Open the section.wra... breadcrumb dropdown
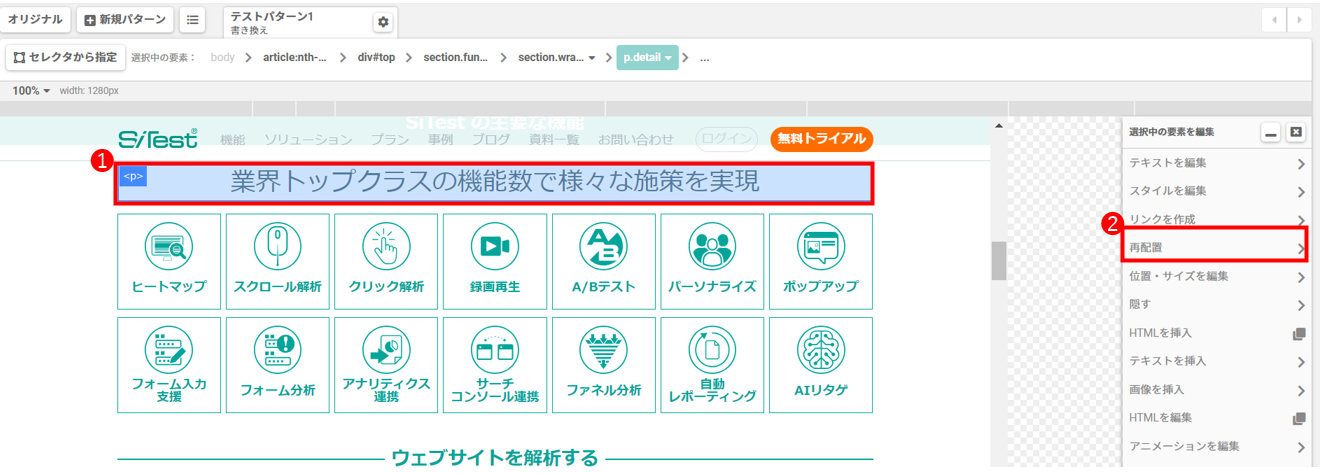Image resolution: width=1320 pixels, height=473 pixels. click(x=557, y=58)
